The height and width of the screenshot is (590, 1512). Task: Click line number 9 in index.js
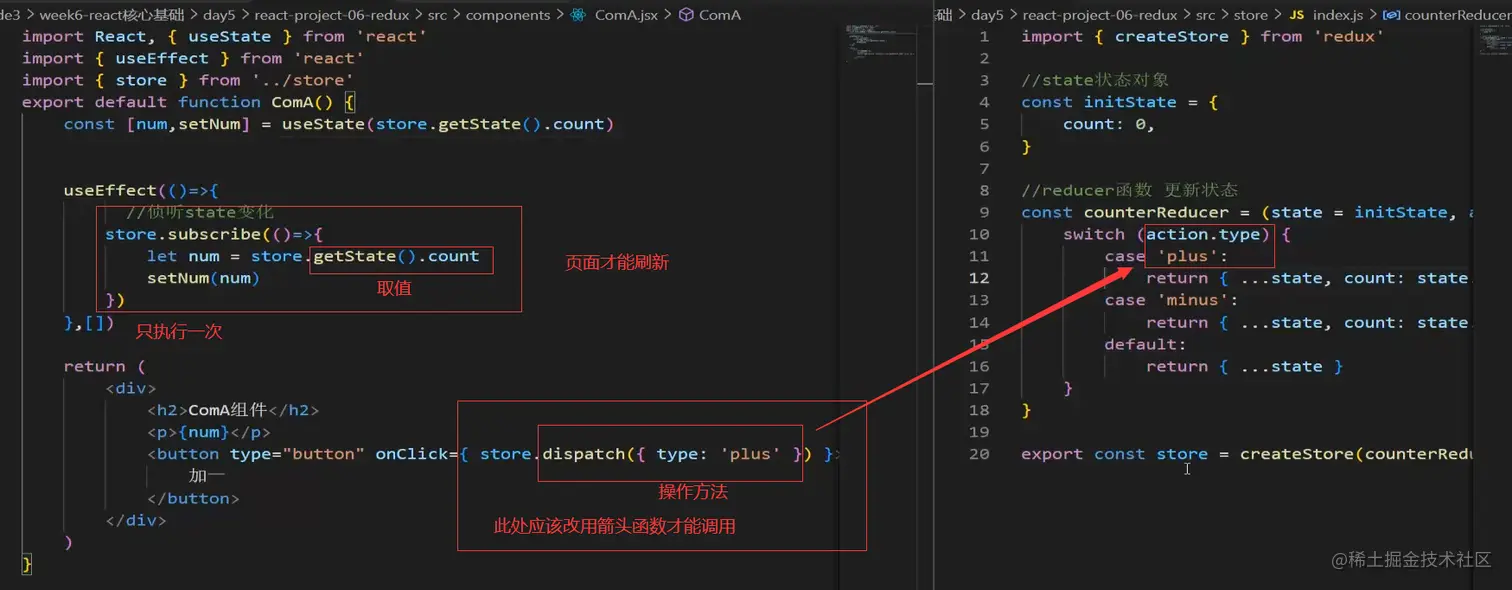click(984, 212)
